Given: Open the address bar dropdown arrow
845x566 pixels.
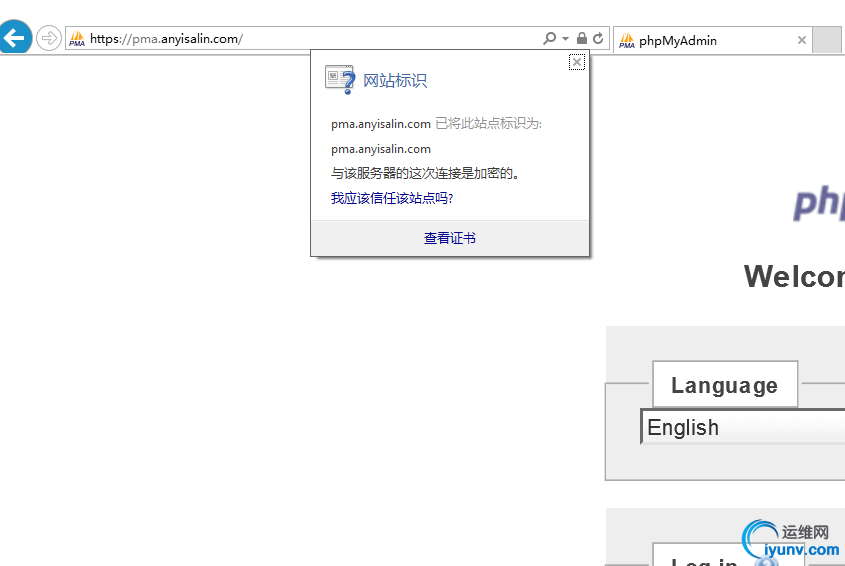Looking at the screenshot, I should 565,39.
